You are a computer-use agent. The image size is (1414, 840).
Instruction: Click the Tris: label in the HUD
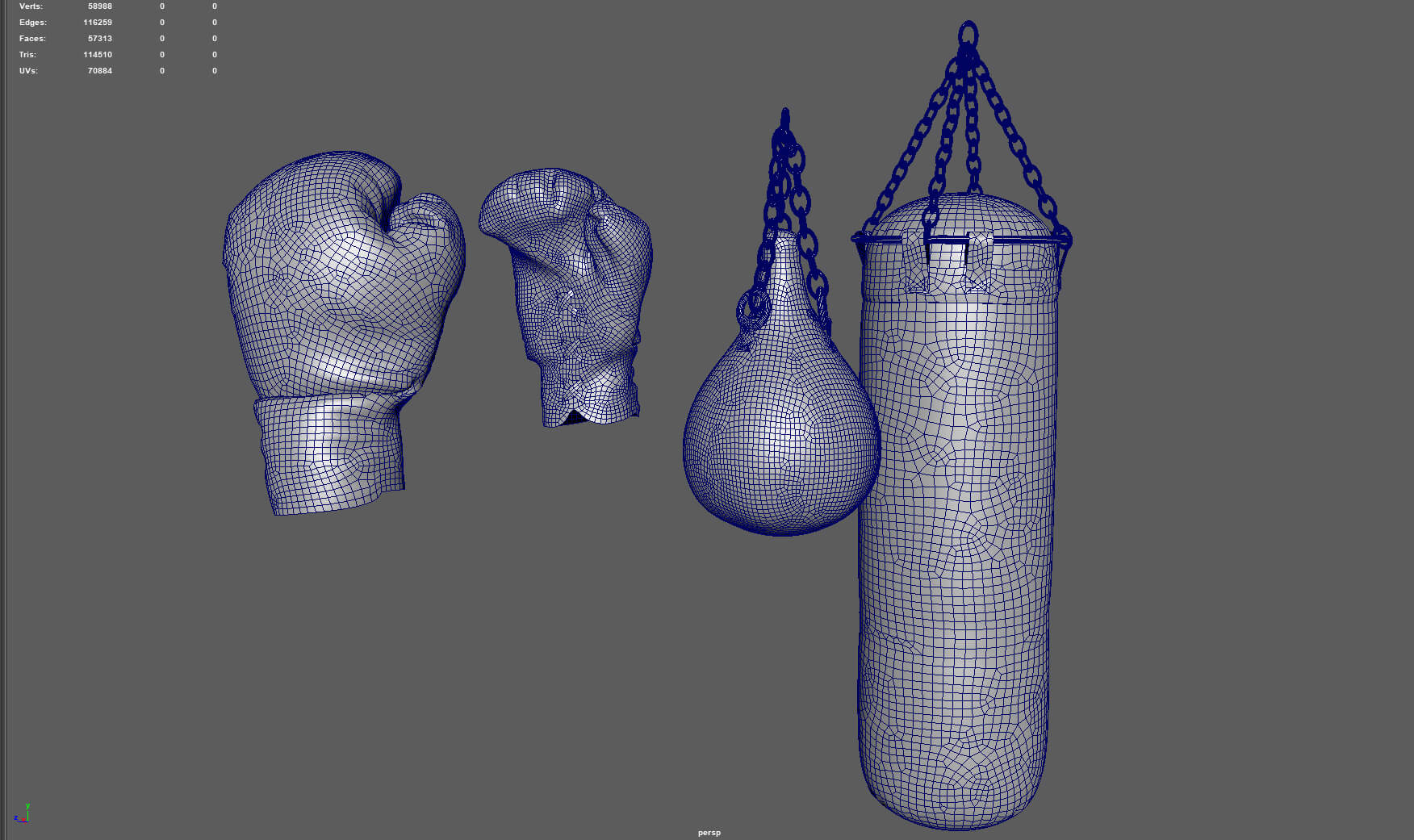(x=27, y=55)
